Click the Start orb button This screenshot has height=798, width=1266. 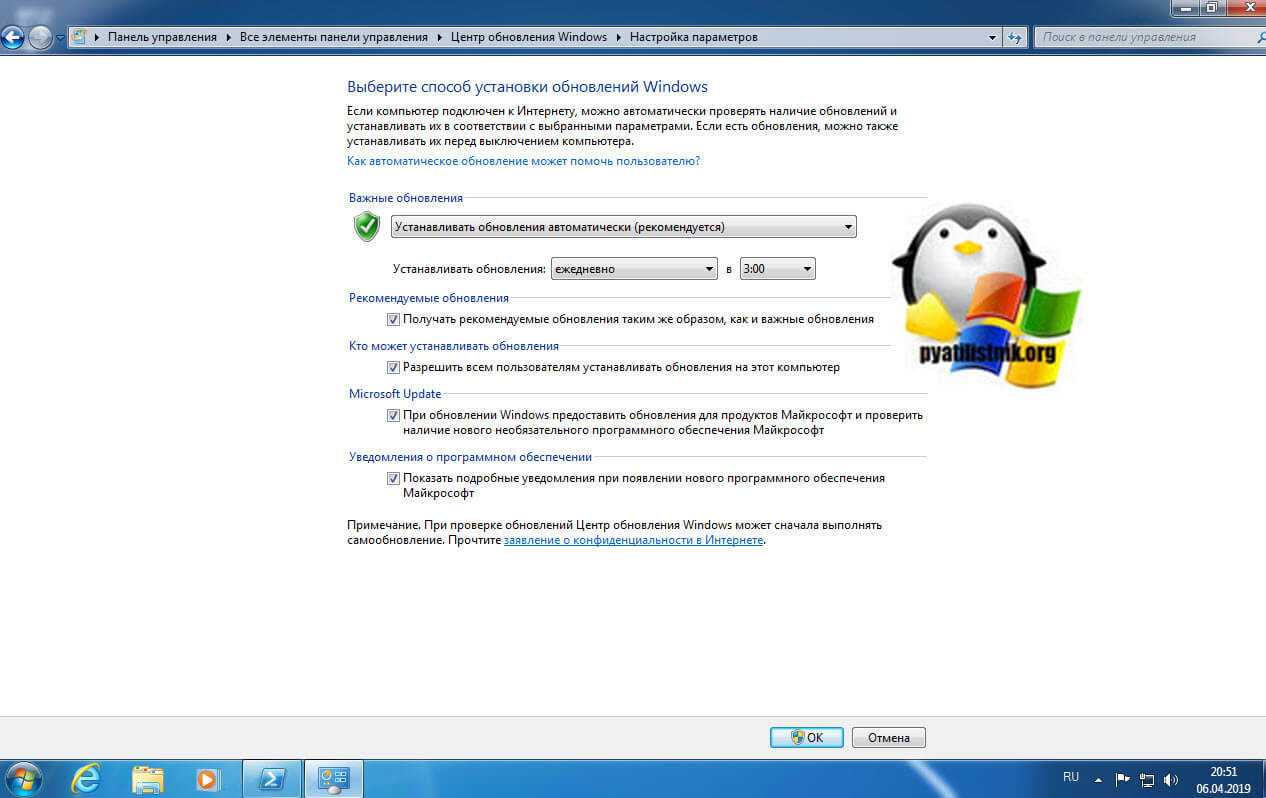tap(24, 777)
